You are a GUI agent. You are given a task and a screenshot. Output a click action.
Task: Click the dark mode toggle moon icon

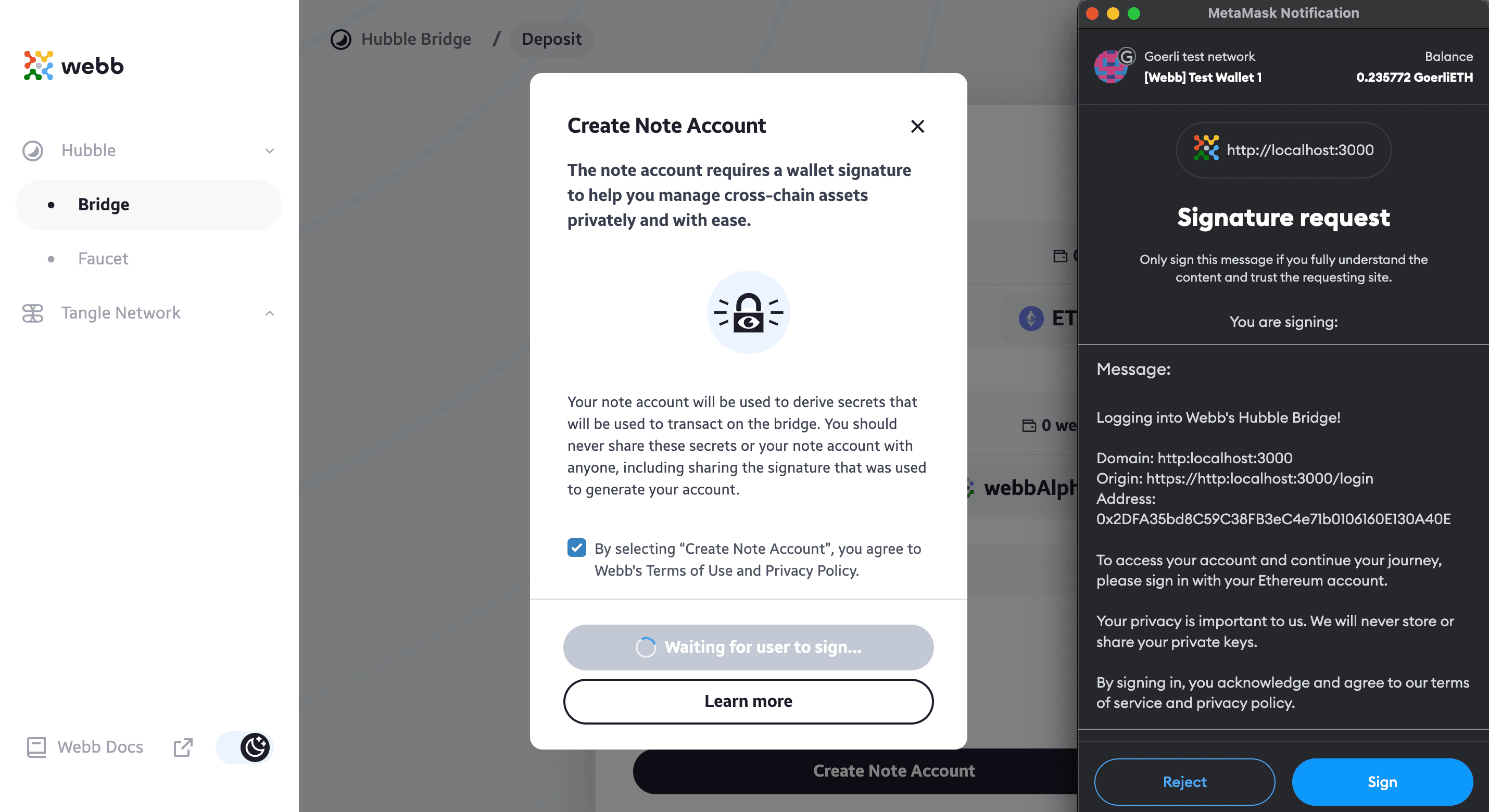[x=255, y=747]
